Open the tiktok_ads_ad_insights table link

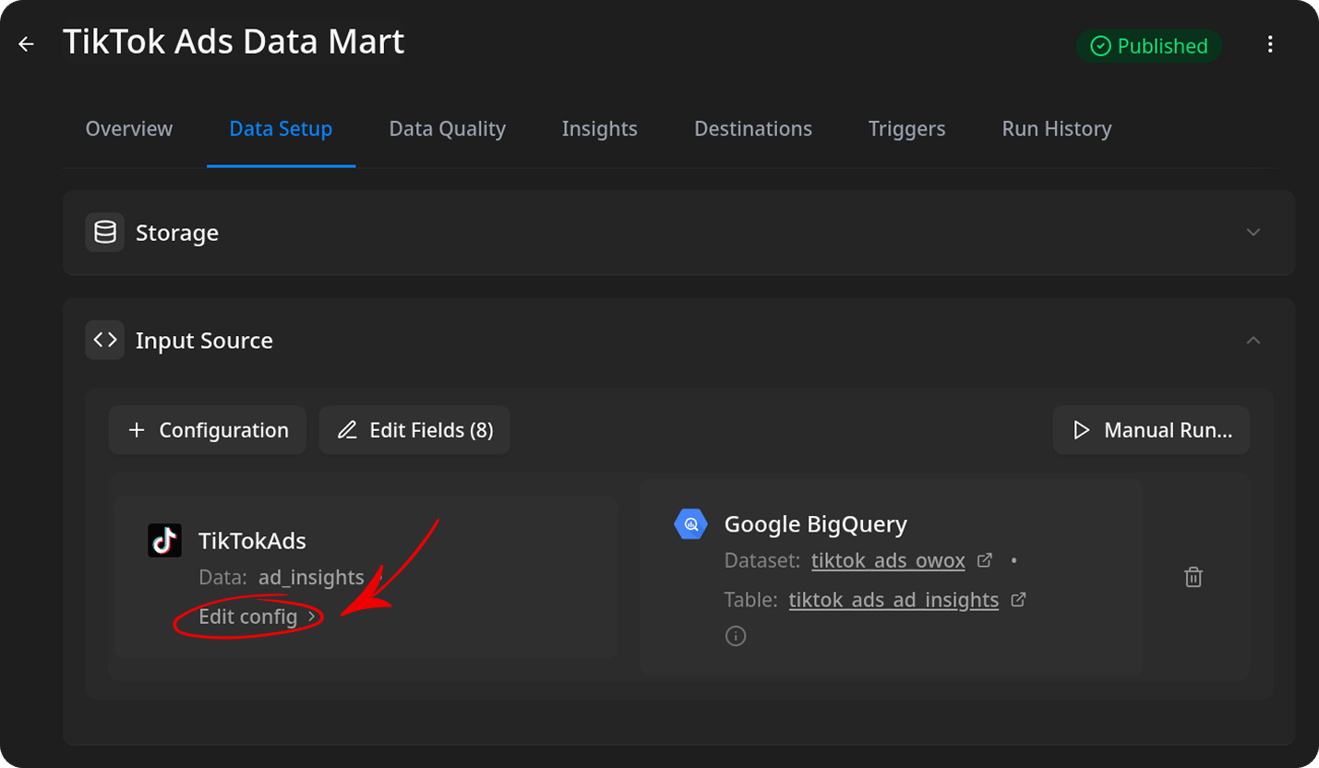point(894,600)
